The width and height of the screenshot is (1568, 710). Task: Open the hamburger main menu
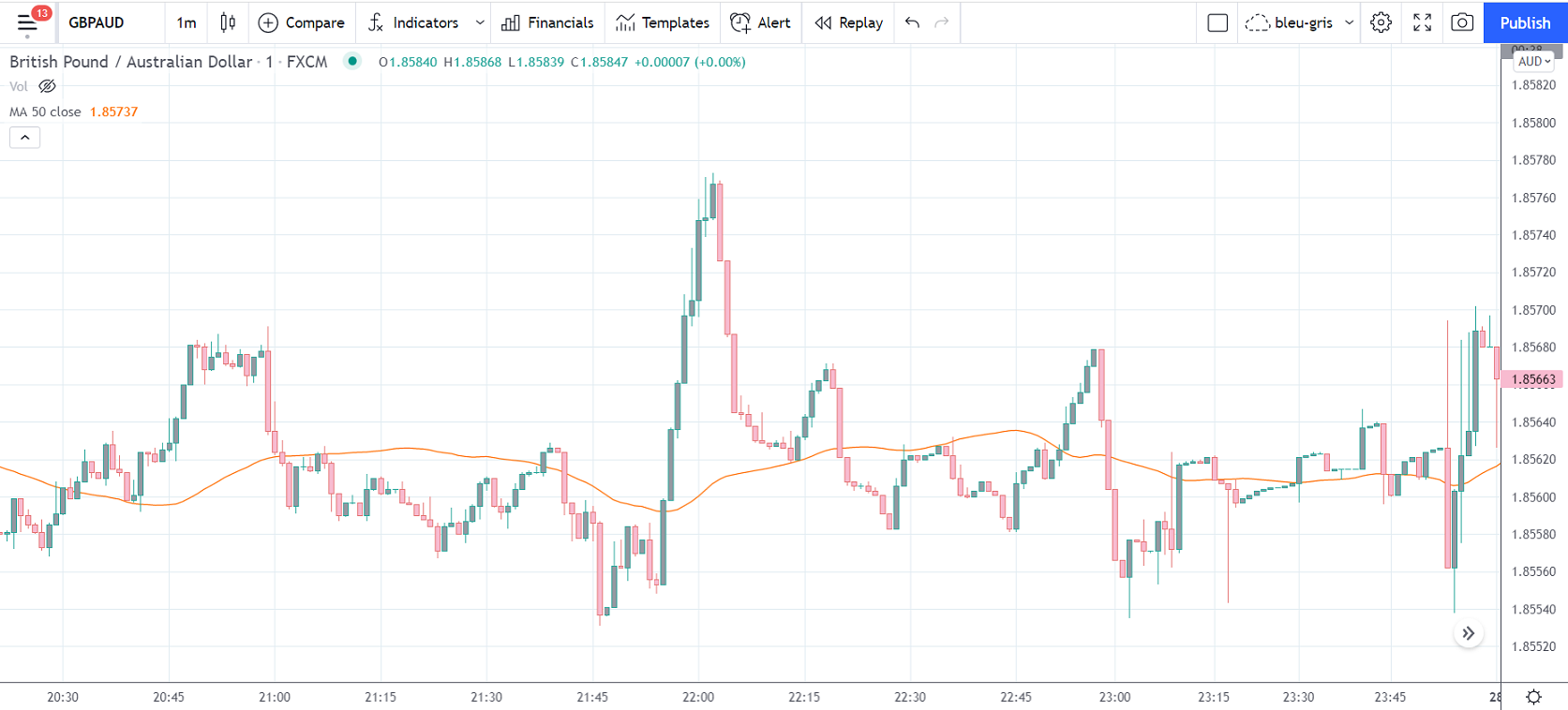tap(27, 22)
